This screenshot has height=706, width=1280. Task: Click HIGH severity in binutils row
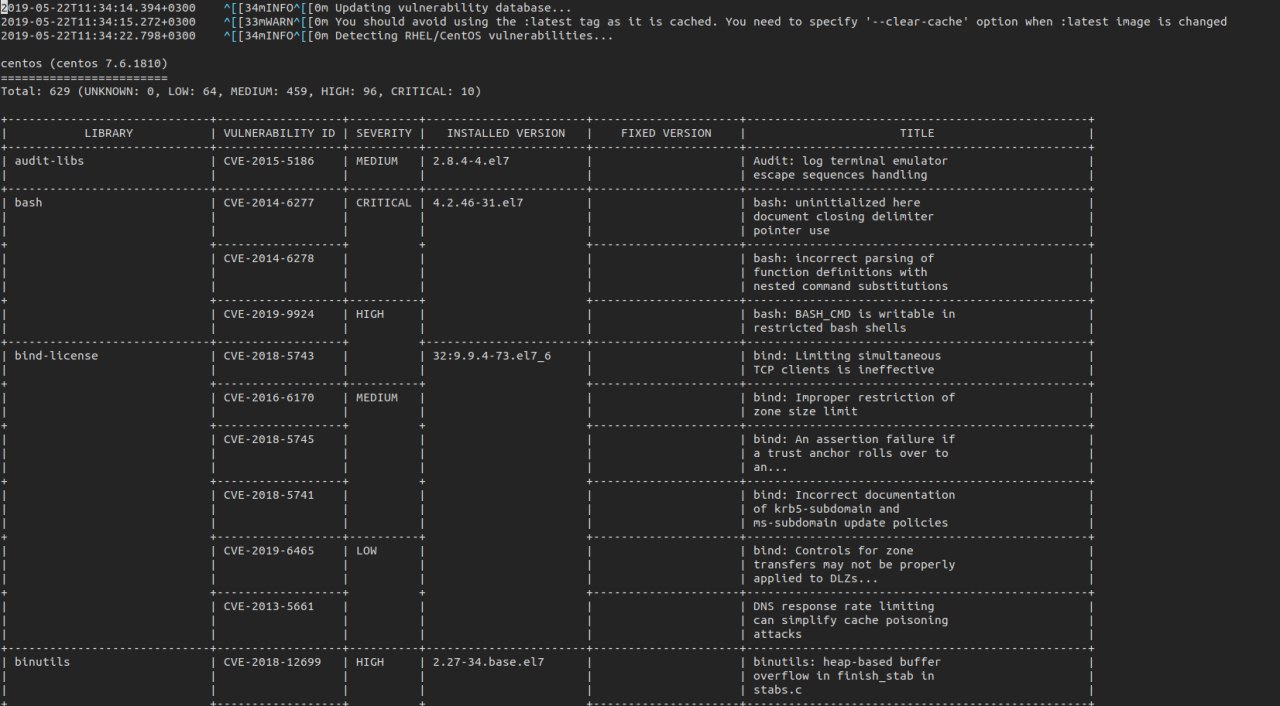tap(369, 662)
